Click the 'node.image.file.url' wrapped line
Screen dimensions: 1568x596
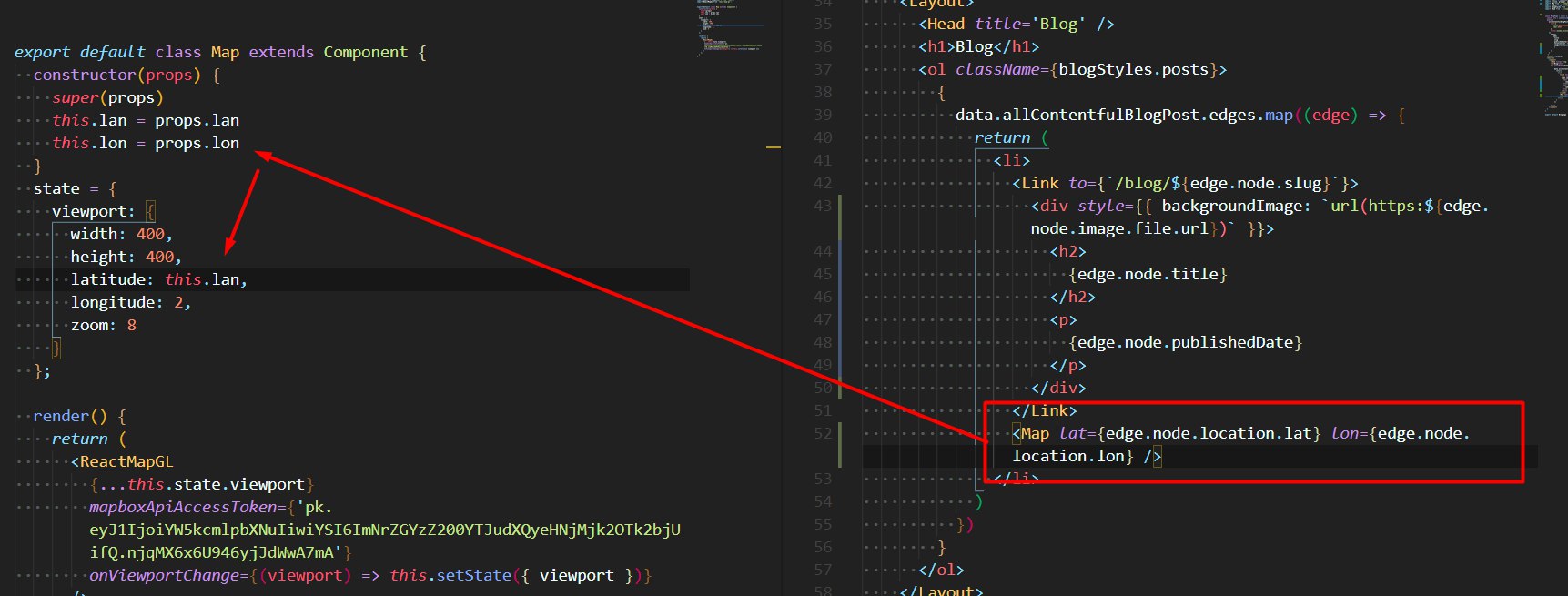click(1152, 228)
